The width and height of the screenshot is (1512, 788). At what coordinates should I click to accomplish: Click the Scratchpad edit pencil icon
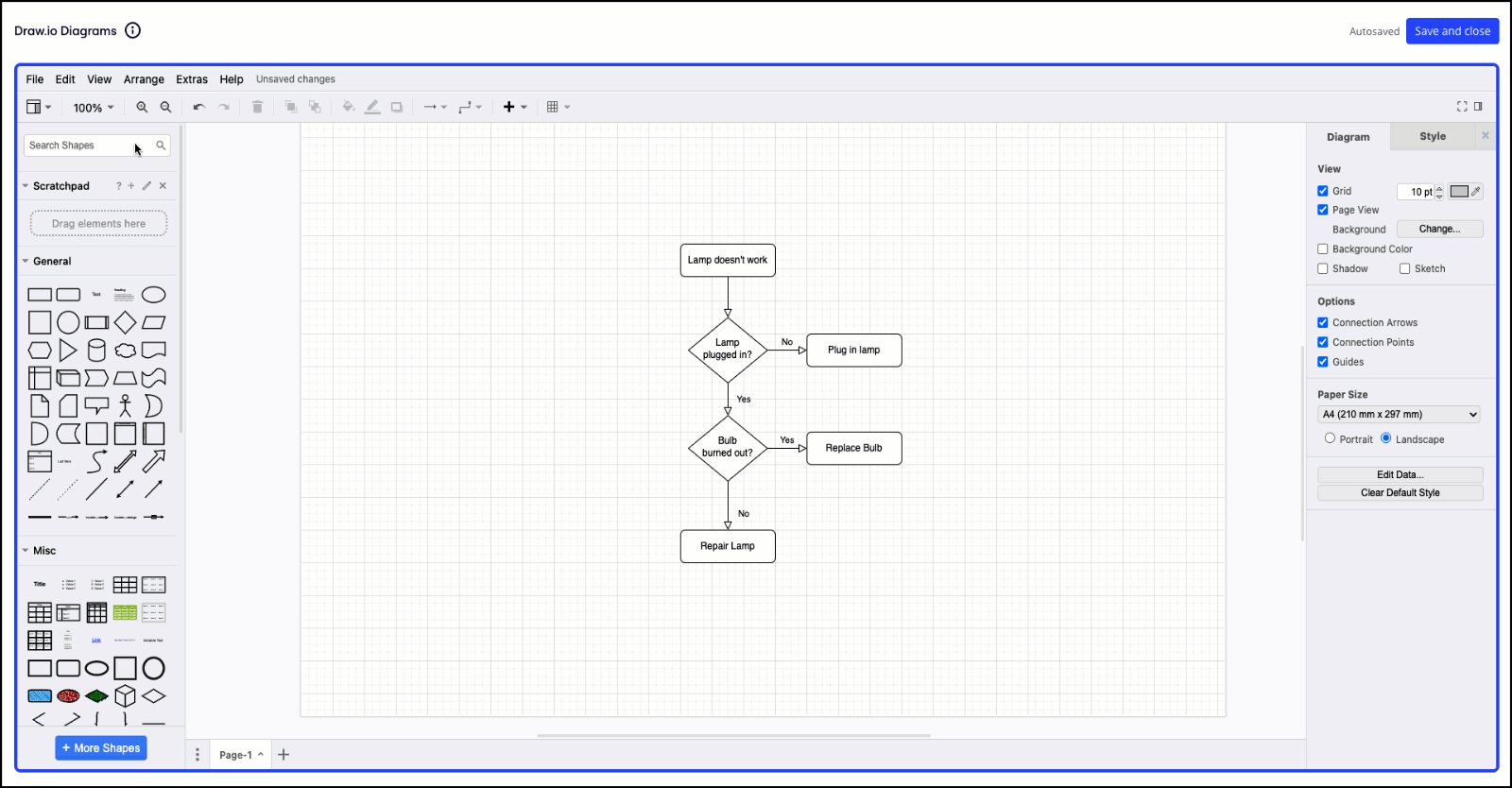tap(146, 186)
